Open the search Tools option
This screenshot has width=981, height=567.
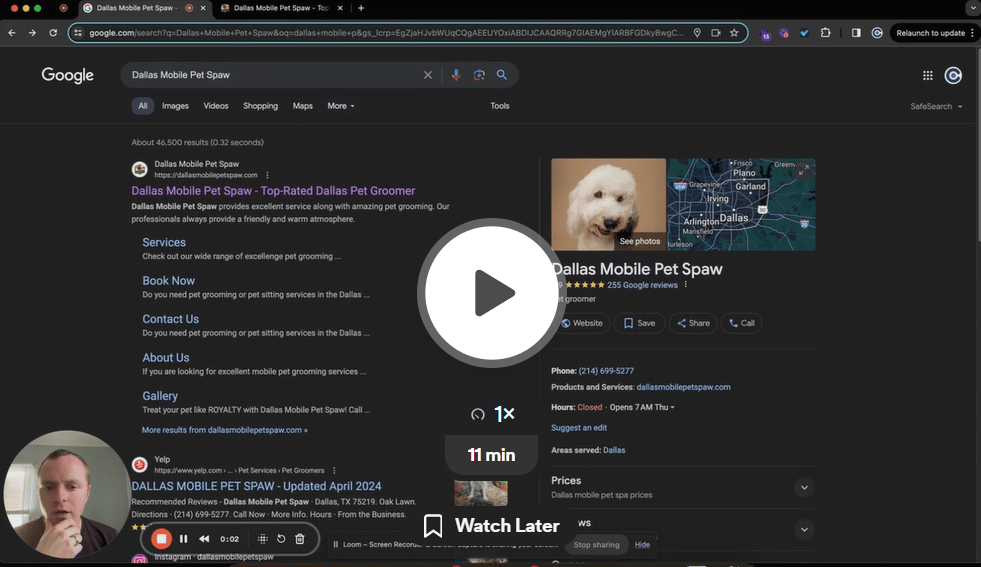(500, 106)
